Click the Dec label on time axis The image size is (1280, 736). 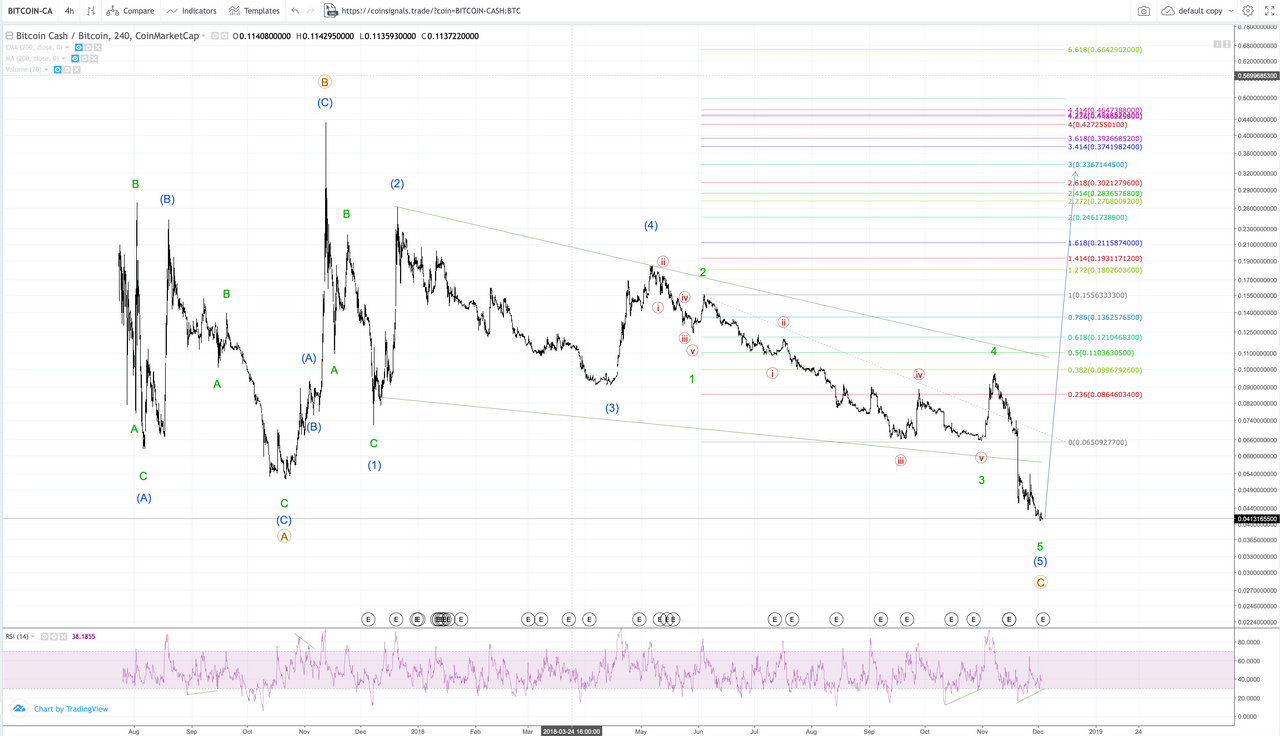coord(1038,731)
